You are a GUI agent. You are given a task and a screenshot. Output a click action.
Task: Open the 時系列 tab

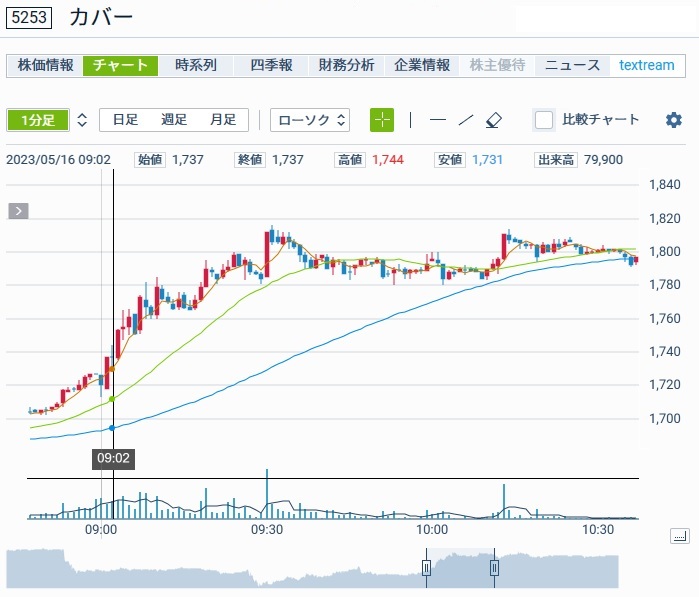pos(195,65)
